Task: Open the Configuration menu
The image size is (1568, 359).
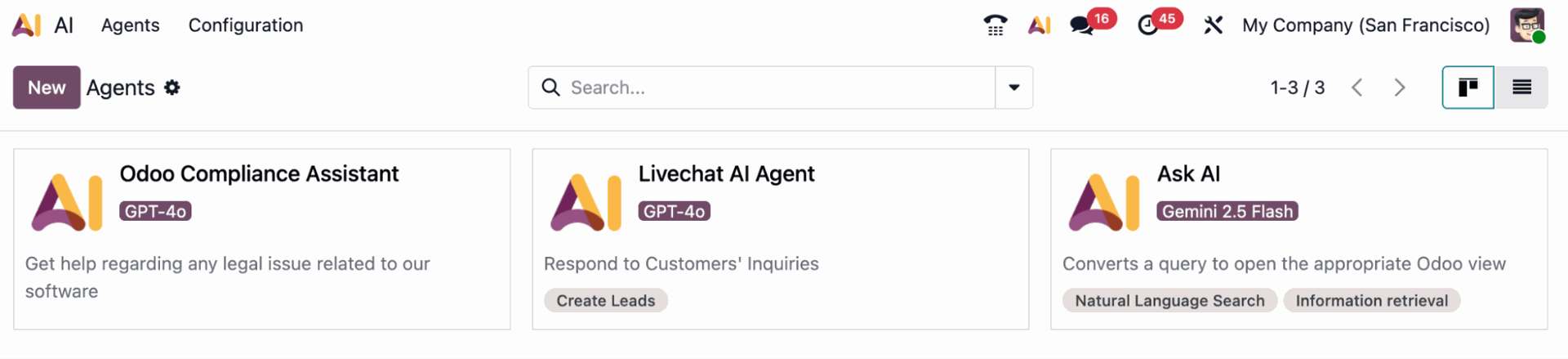Action: point(245,25)
